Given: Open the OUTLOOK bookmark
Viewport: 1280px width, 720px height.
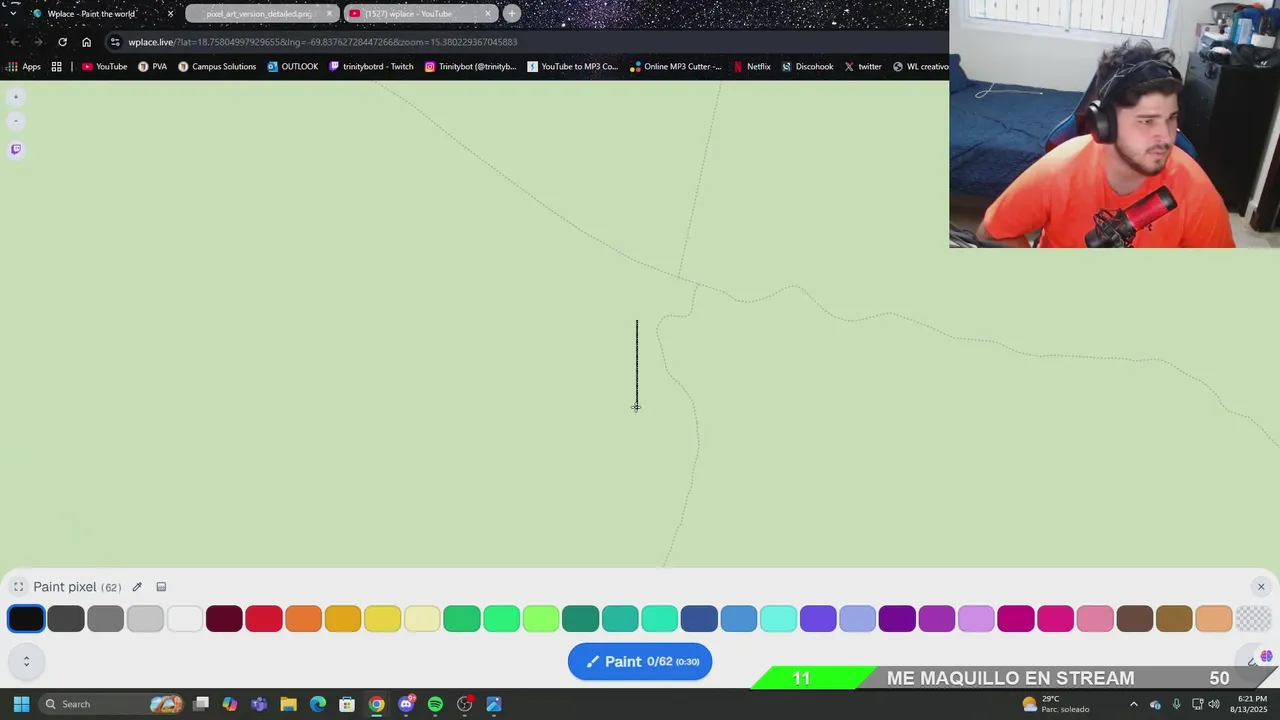Looking at the screenshot, I should pyautogui.click(x=293, y=67).
